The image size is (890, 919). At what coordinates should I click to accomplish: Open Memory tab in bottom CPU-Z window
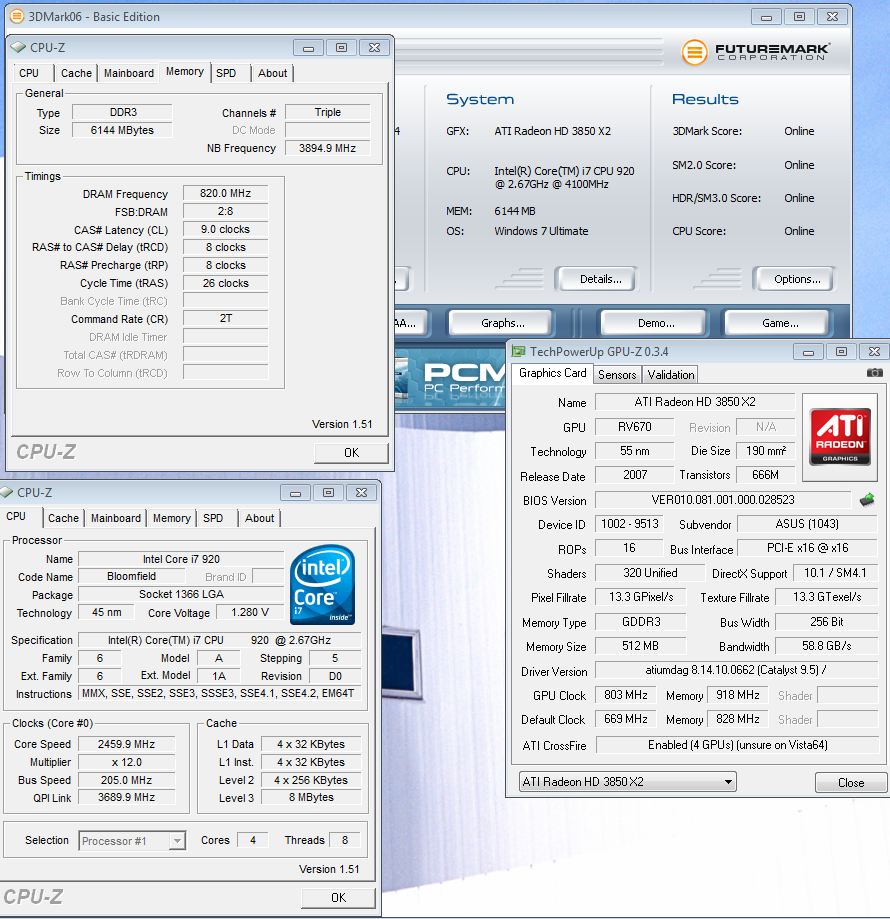[172, 518]
